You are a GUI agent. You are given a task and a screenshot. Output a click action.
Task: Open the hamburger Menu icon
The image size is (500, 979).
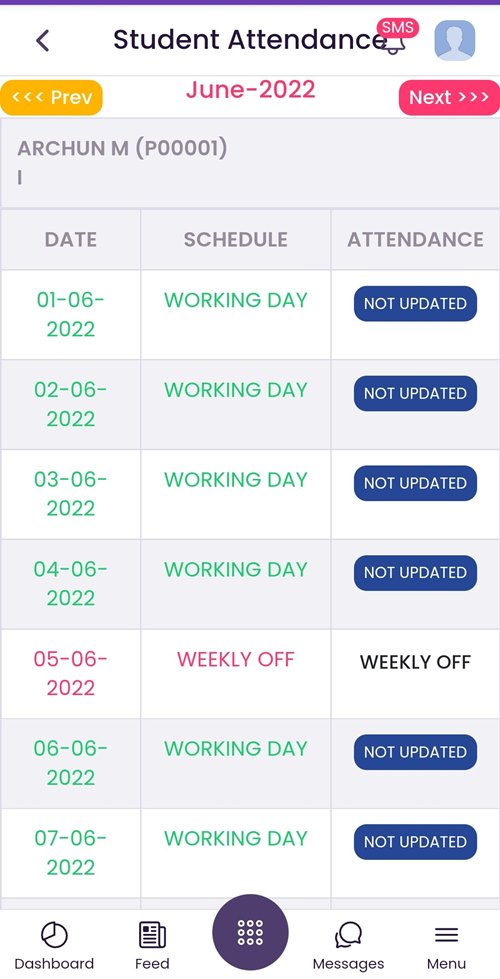coord(446,935)
